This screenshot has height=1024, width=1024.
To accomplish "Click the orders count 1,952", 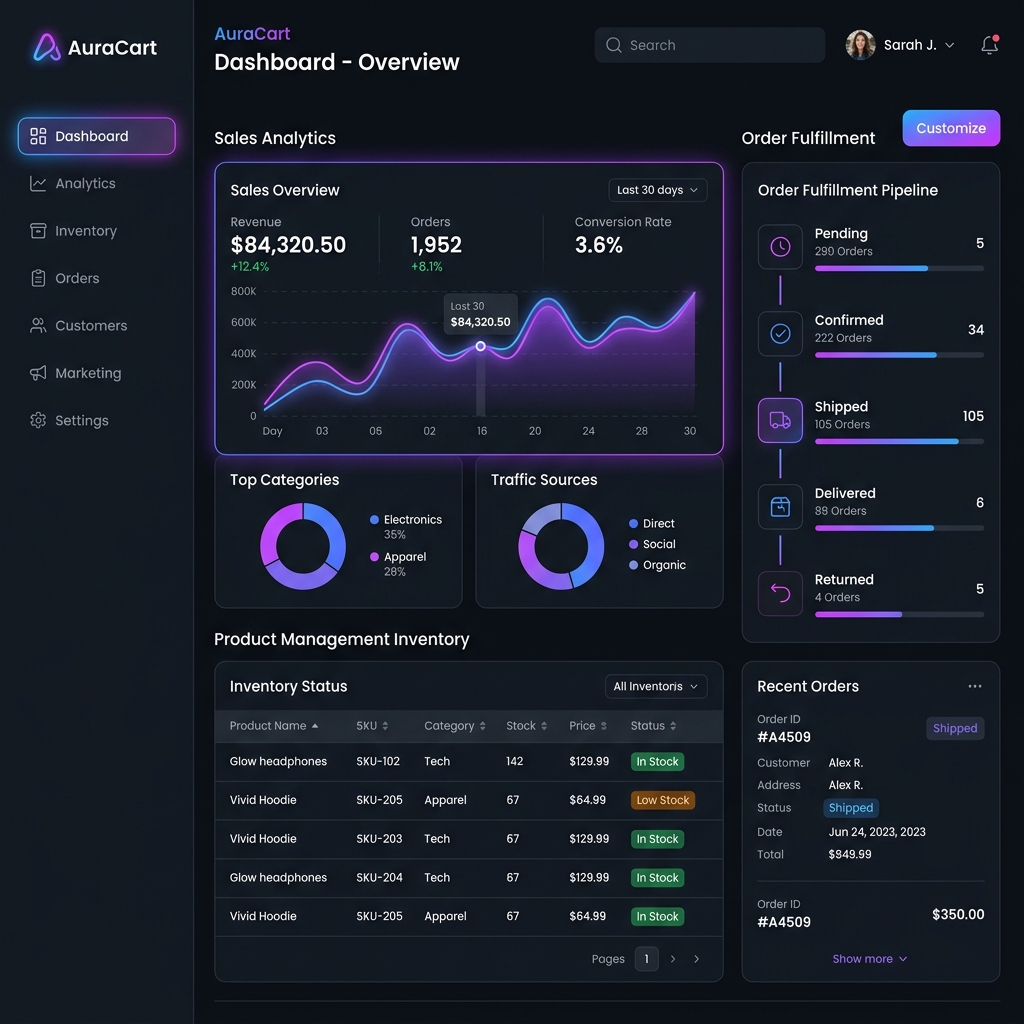I will coord(436,245).
